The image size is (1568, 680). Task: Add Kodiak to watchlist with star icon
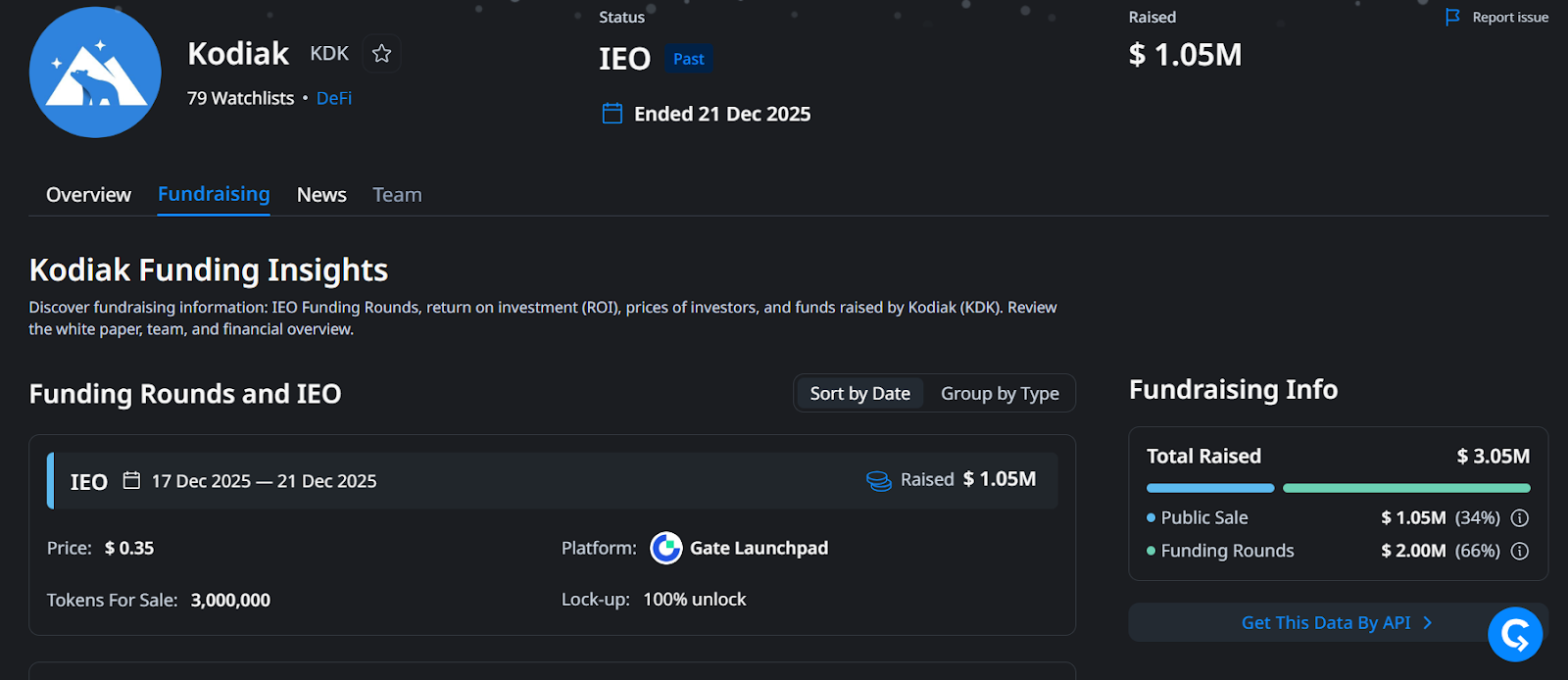coord(381,54)
